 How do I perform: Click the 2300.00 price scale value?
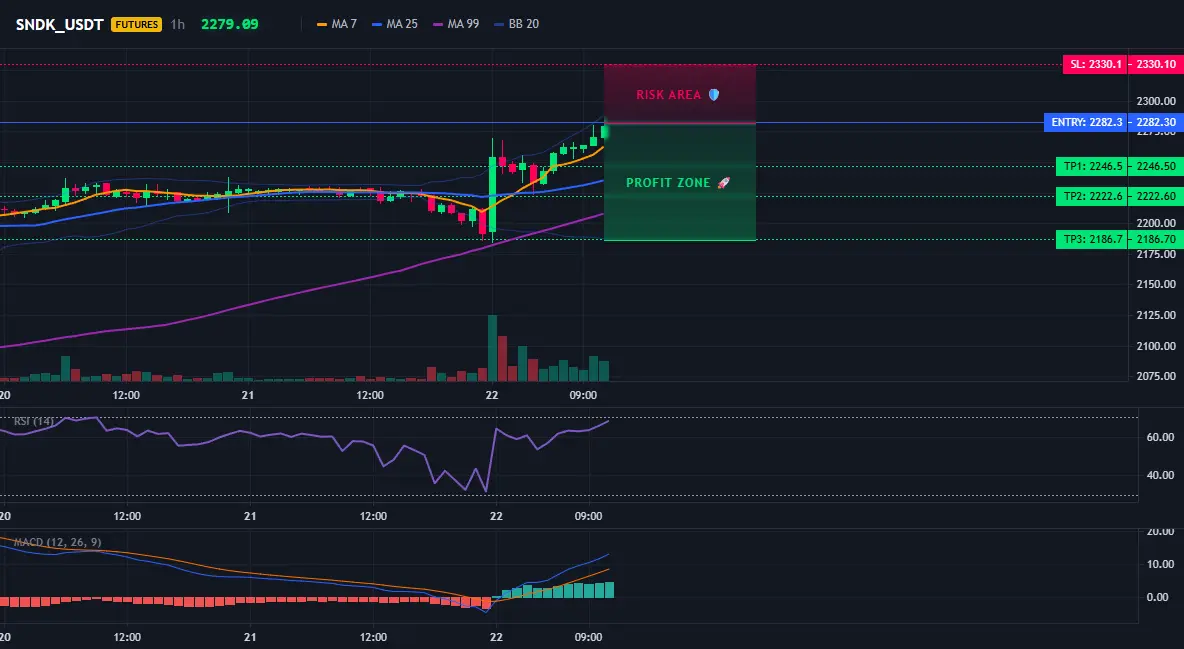[1156, 101]
